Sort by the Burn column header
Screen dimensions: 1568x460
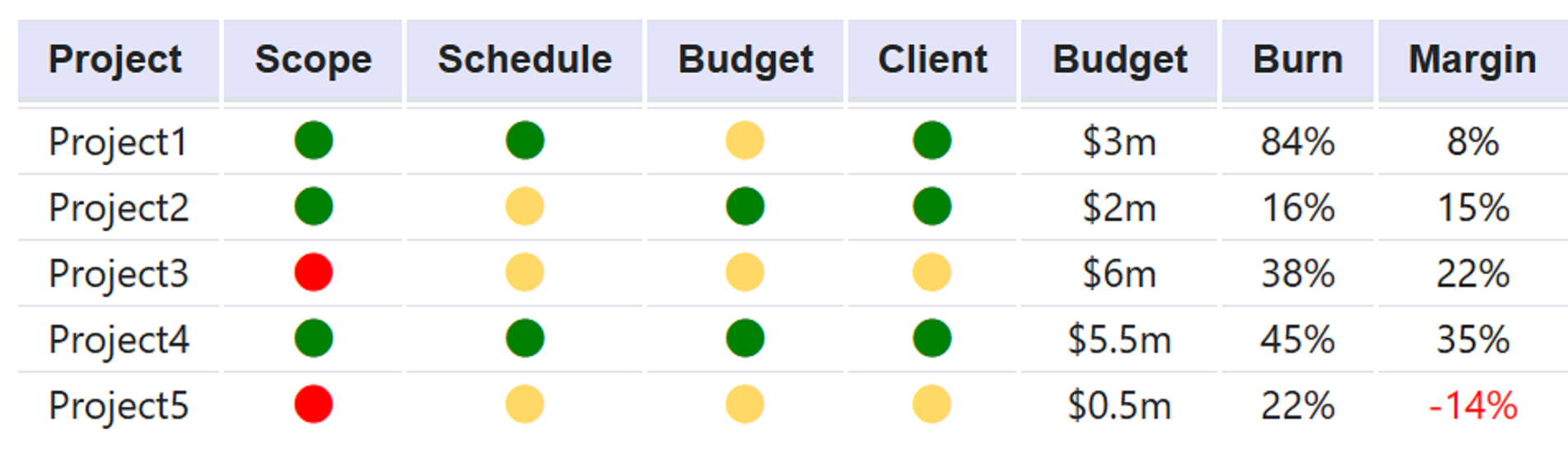click(x=1298, y=60)
